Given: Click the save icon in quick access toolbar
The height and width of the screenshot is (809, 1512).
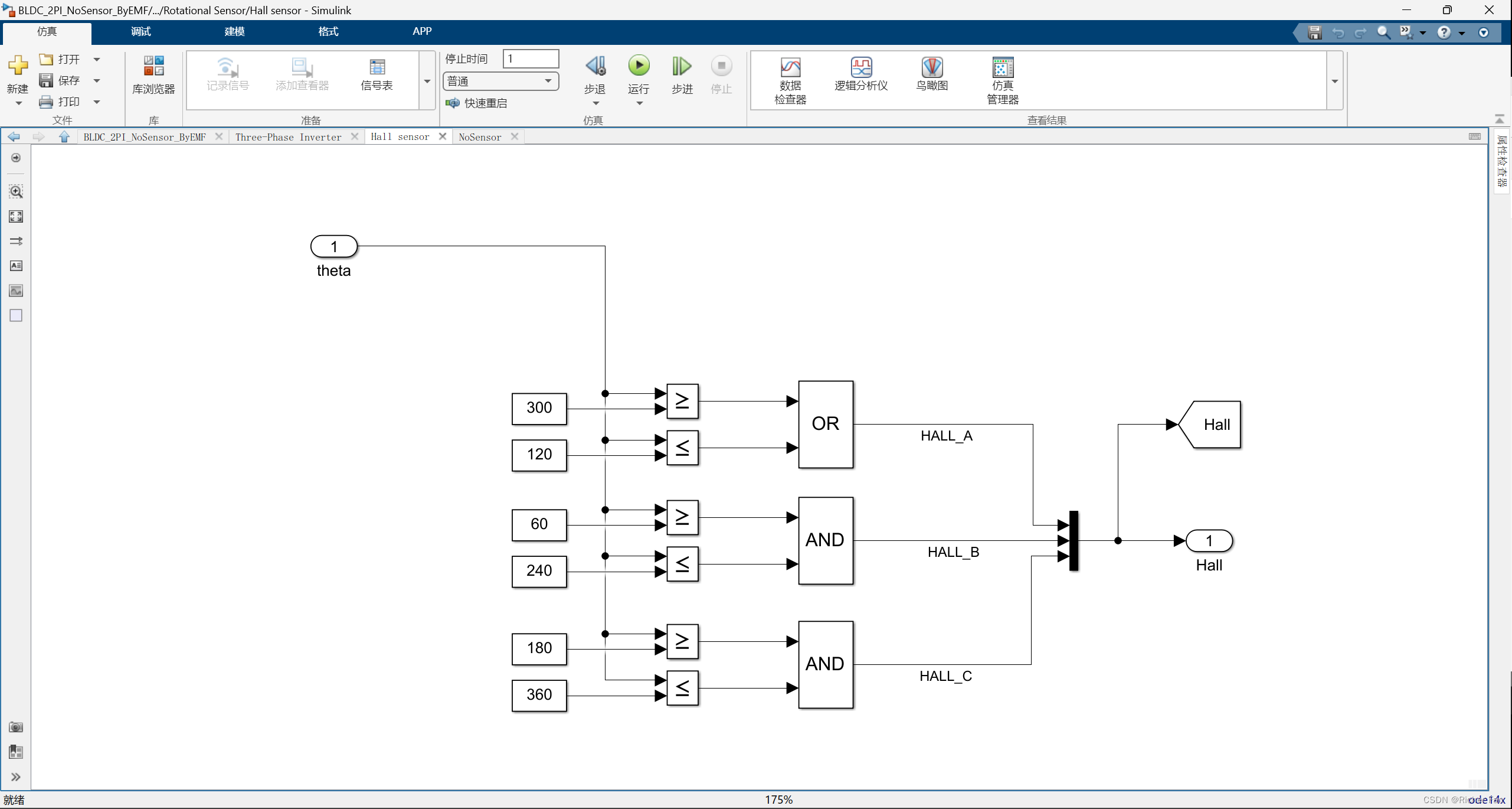Looking at the screenshot, I should [1314, 32].
